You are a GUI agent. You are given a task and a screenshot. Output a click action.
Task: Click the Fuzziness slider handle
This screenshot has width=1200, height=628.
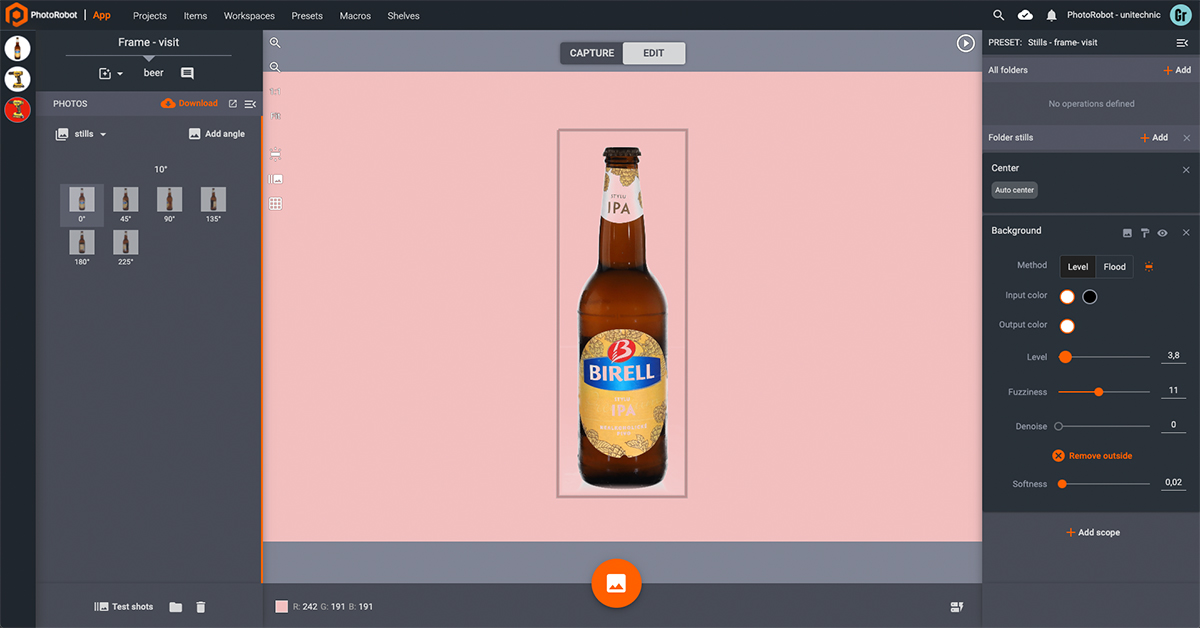coord(1099,392)
